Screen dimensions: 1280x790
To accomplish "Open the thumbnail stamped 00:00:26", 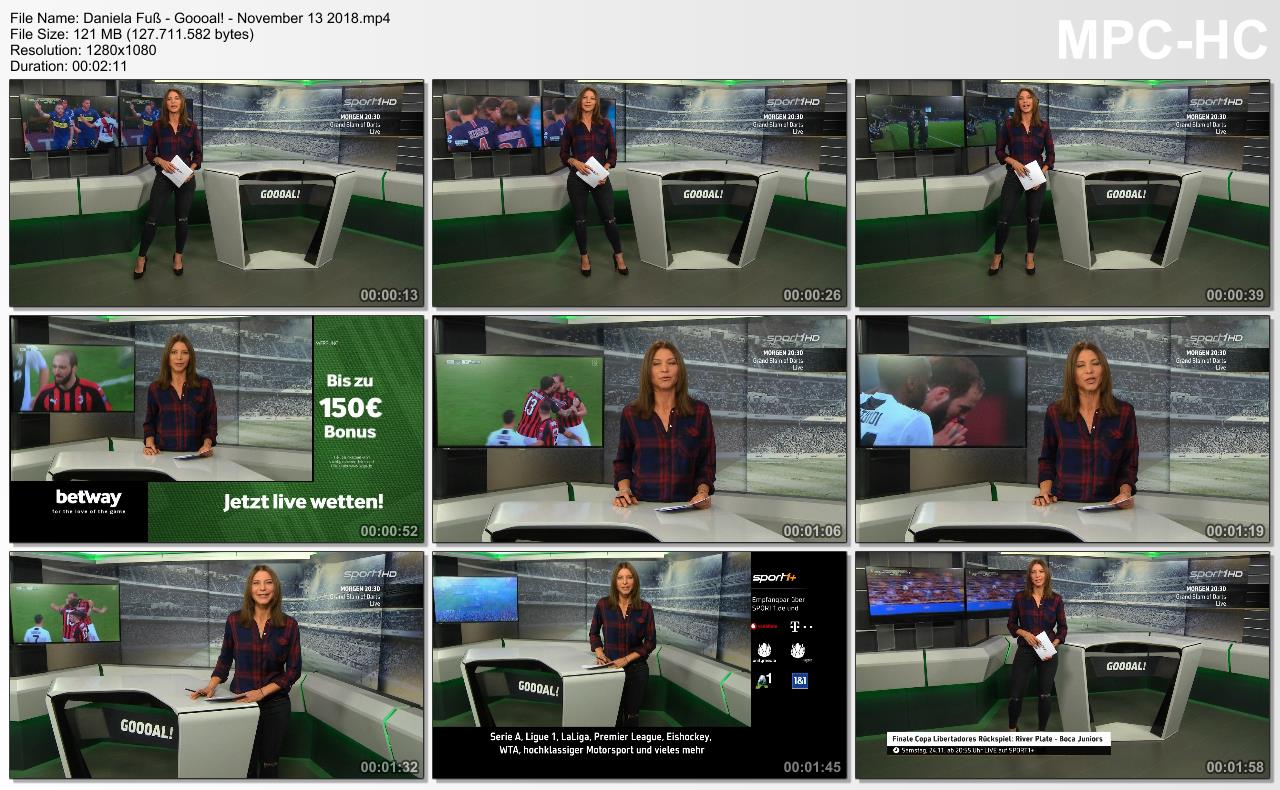I will pos(640,193).
